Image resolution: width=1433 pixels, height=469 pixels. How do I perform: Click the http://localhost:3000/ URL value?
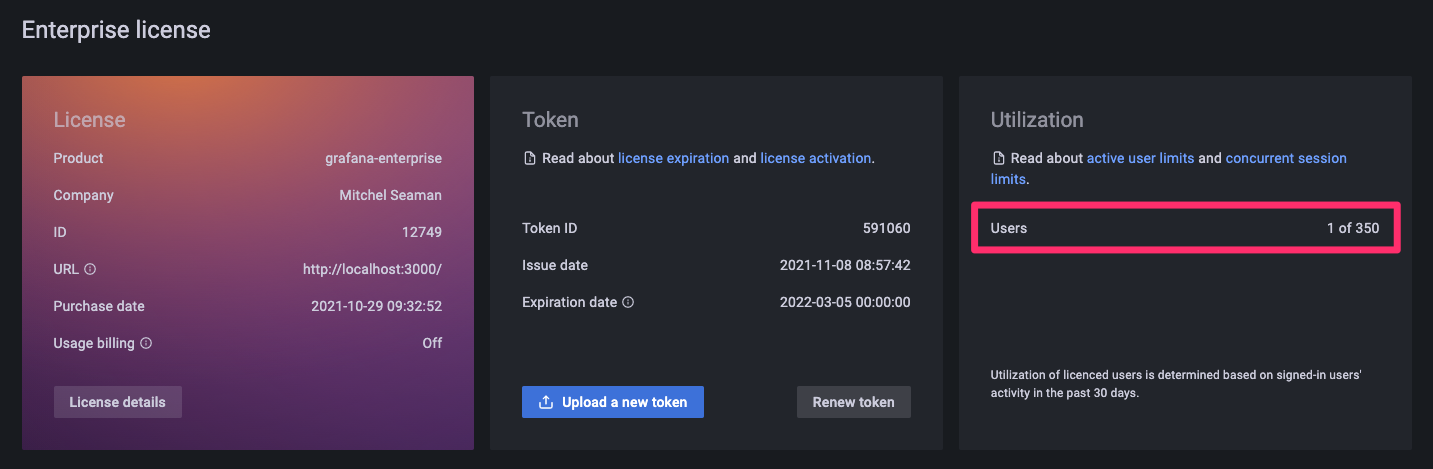(372, 270)
